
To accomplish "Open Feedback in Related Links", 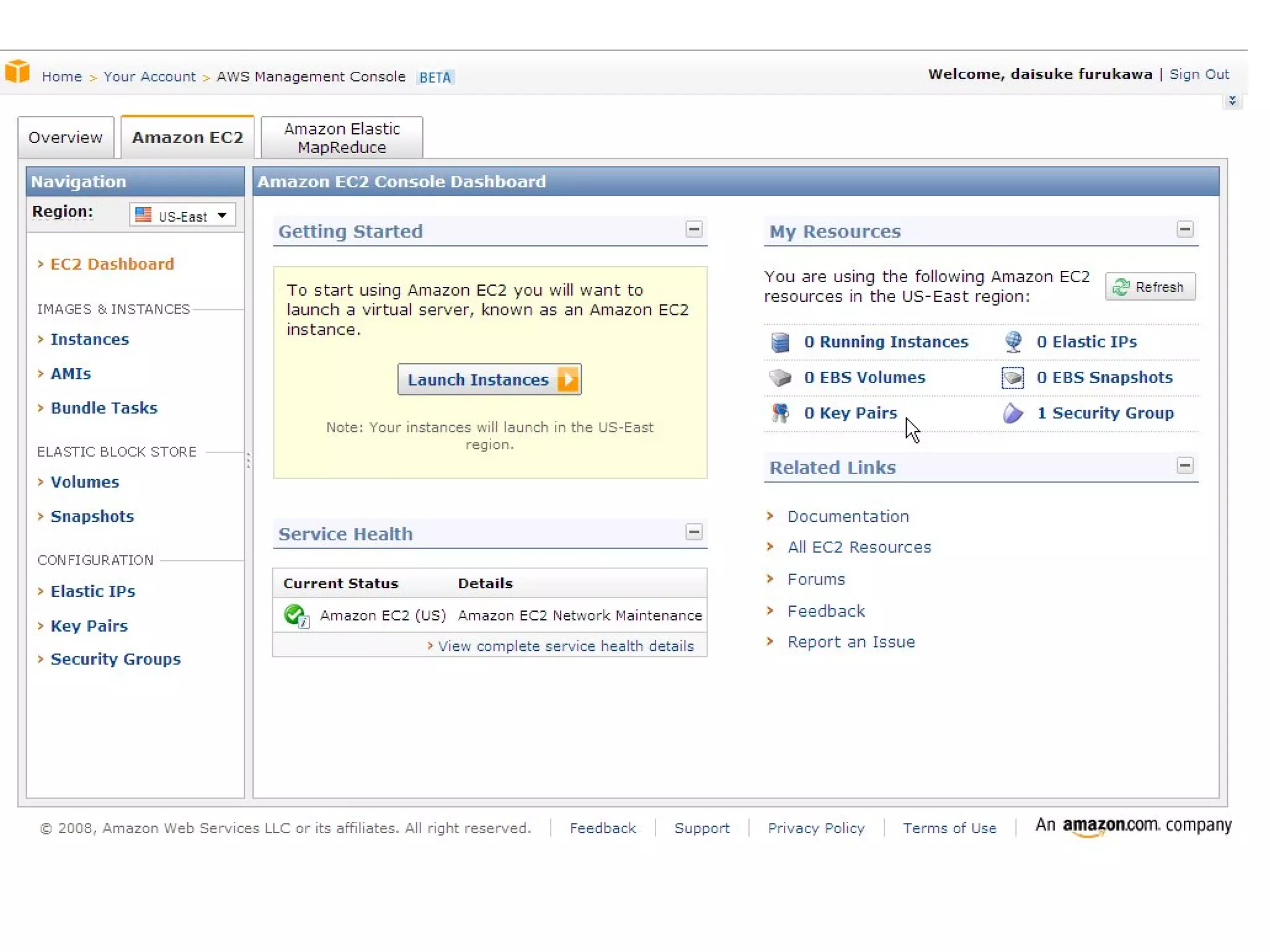I will click(826, 611).
